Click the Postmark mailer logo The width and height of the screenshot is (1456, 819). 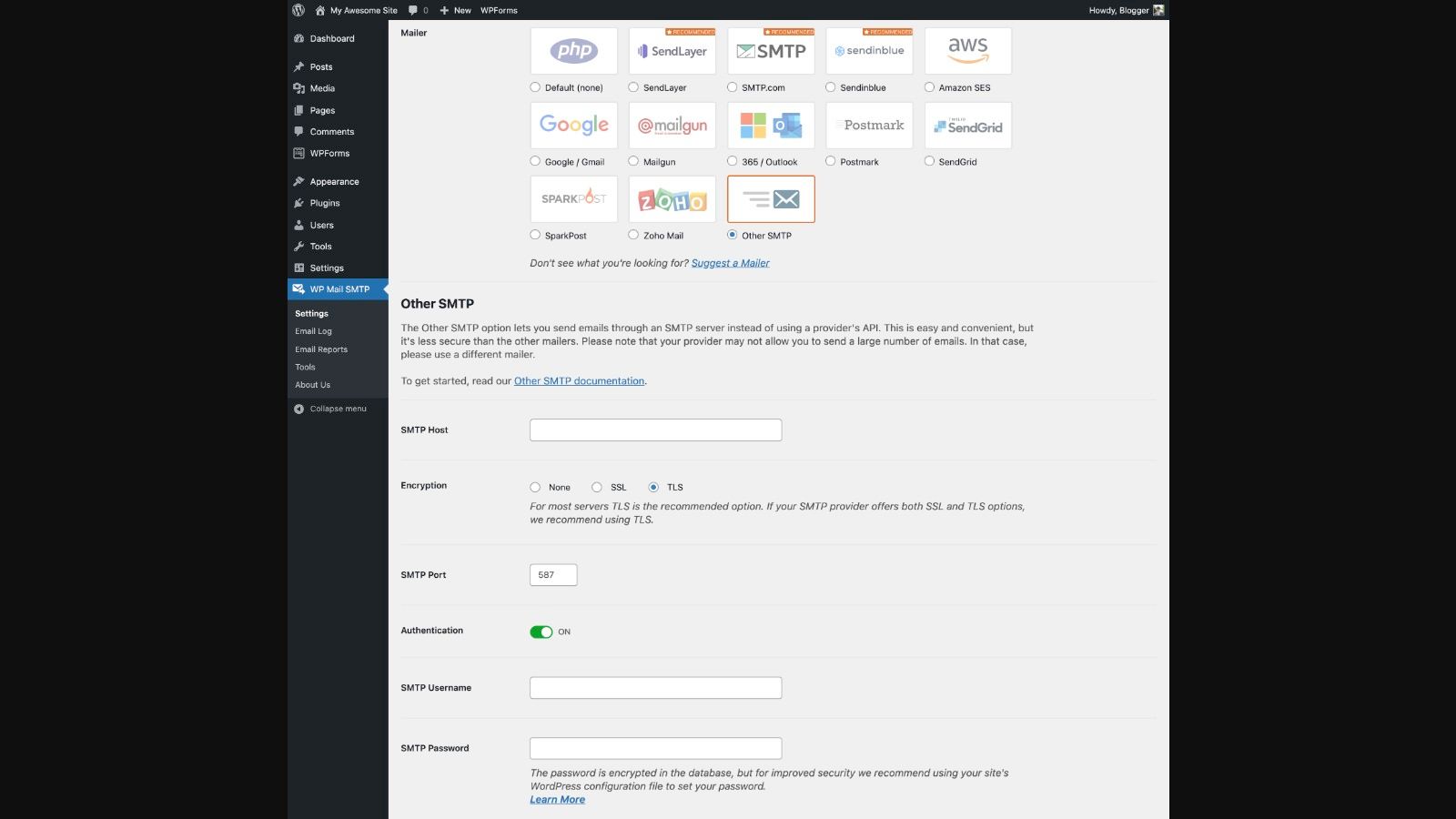point(869,125)
